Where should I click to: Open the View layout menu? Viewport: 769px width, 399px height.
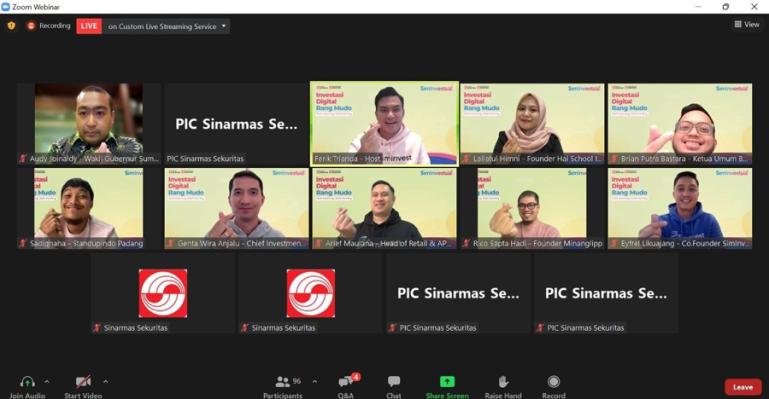click(x=746, y=24)
